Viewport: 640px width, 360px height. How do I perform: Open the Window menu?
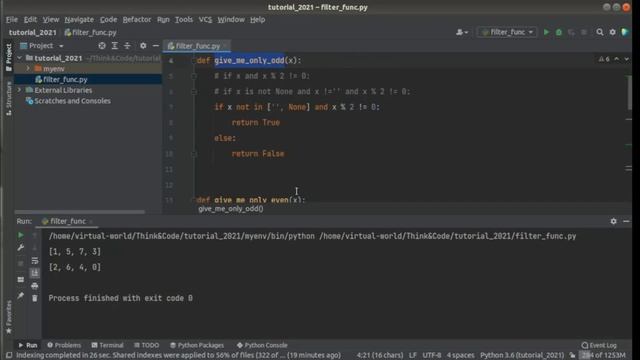click(x=231, y=19)
